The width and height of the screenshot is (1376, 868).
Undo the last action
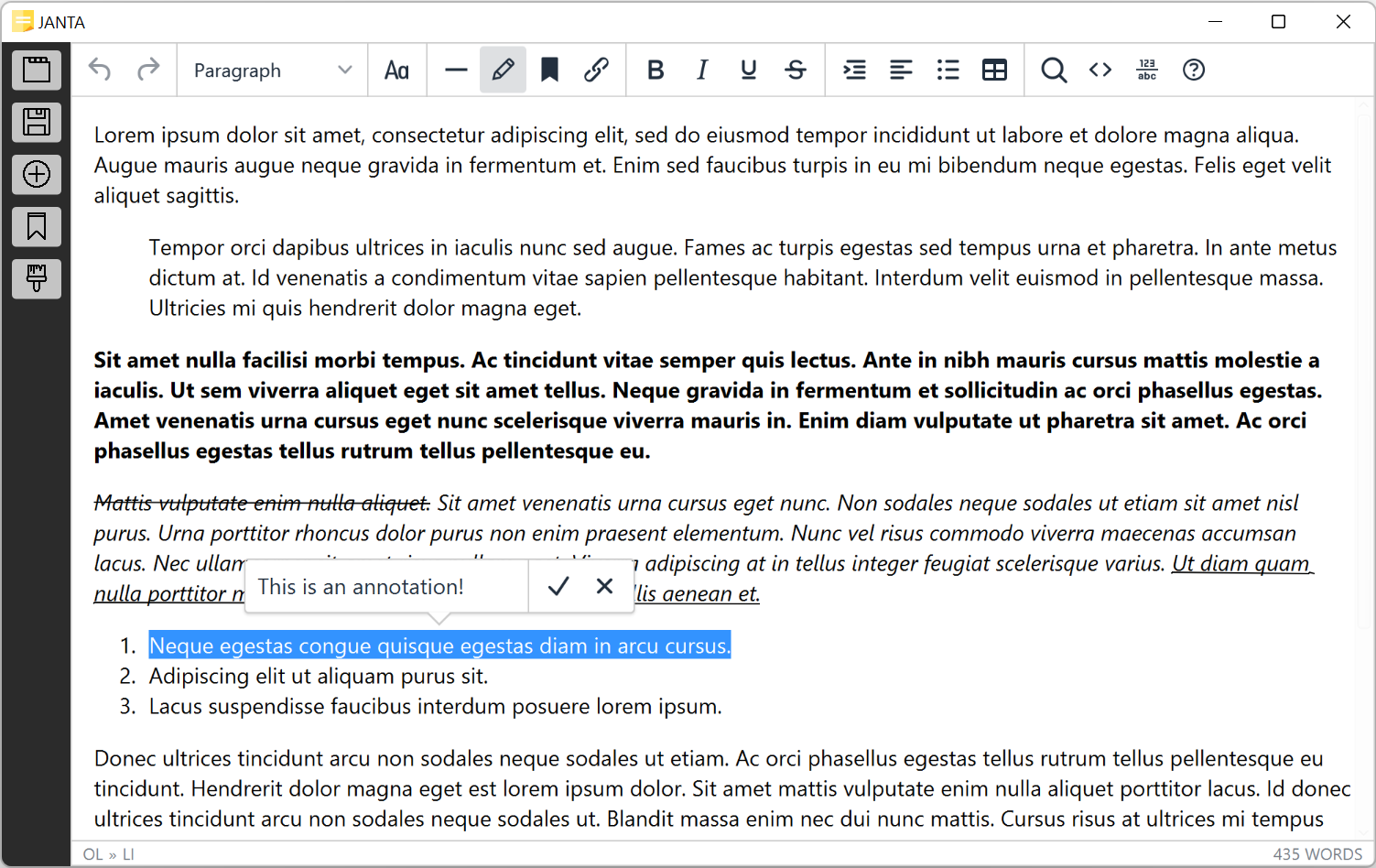[100, 70]
